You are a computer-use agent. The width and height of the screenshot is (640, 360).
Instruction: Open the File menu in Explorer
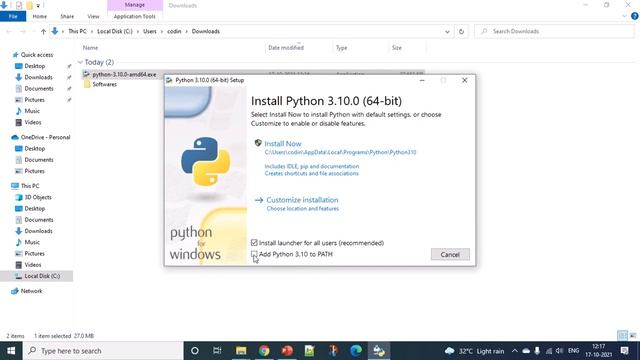13,16
